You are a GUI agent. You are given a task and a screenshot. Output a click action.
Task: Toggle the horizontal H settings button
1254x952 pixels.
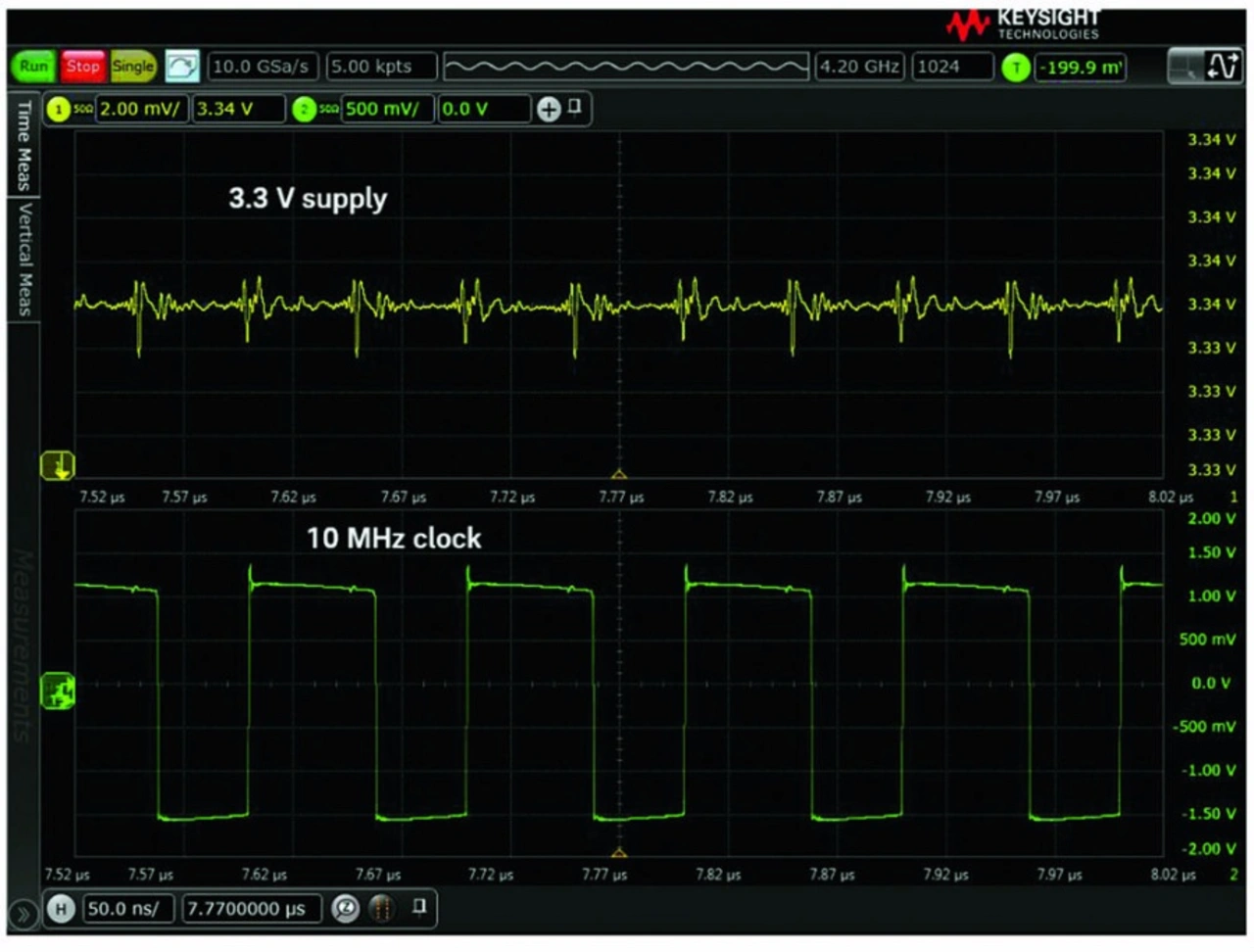(x=61, y=909)
